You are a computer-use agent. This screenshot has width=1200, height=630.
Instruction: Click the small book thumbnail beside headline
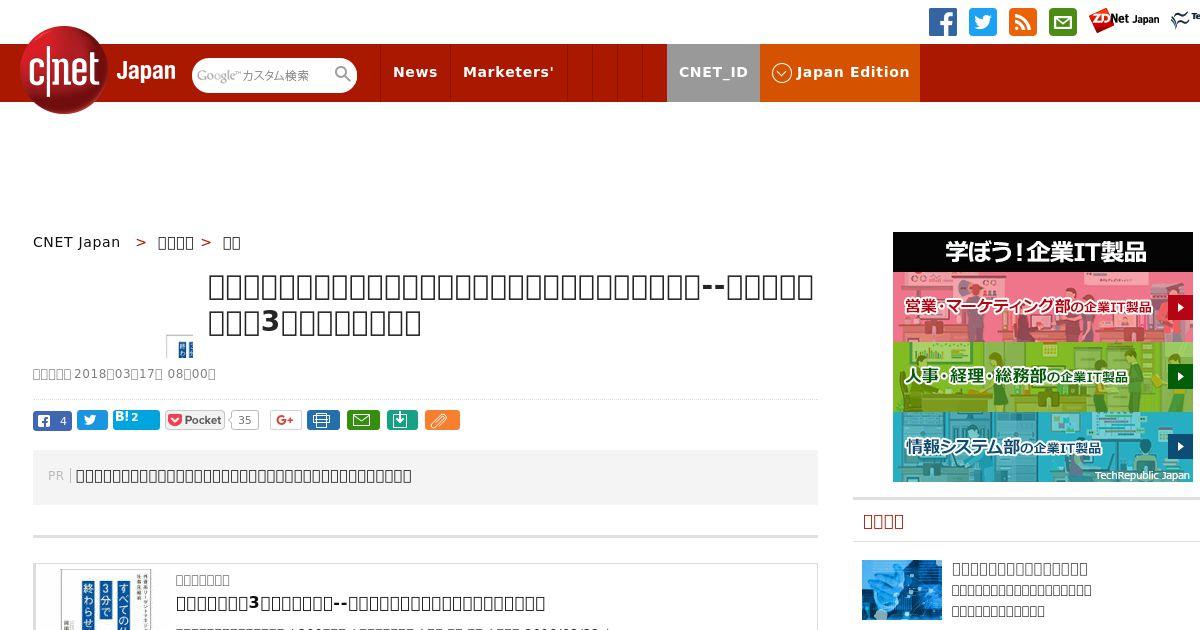180,346
